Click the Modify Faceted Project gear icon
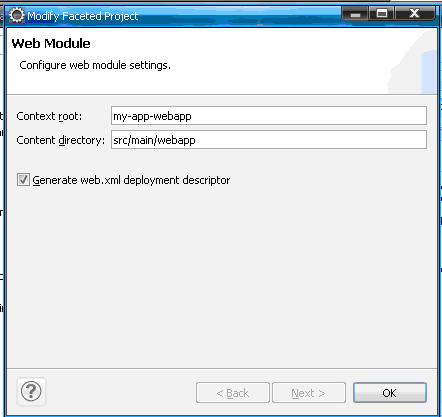This screenshot has height=417, width=442. point(16,15)
